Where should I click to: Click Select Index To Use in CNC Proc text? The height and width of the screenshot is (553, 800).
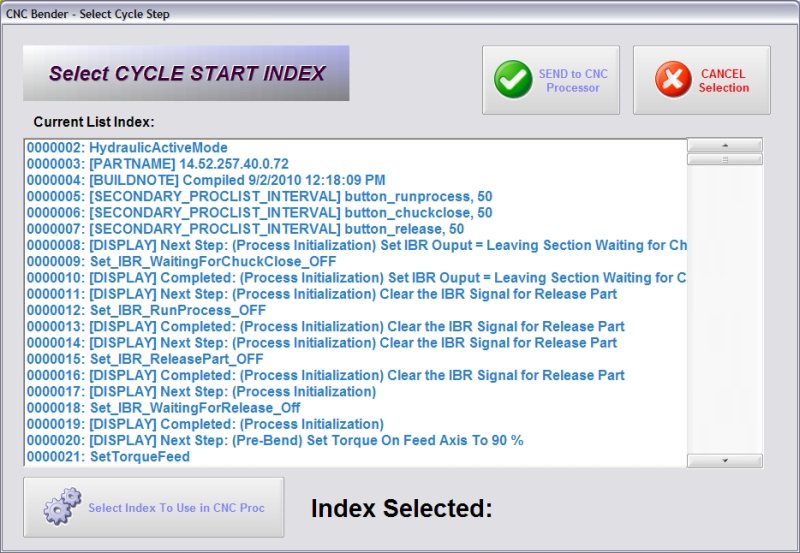point(176,508)
